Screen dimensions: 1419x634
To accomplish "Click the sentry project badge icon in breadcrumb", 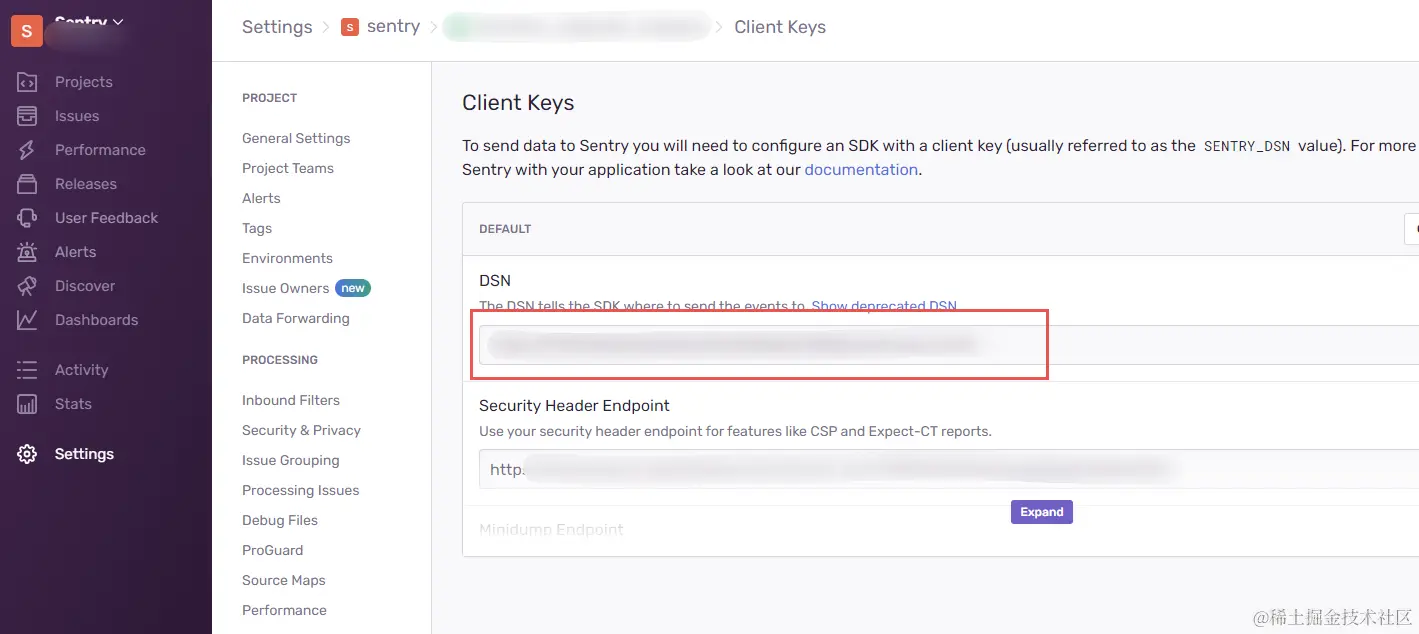I will click(x=350, y=27).
